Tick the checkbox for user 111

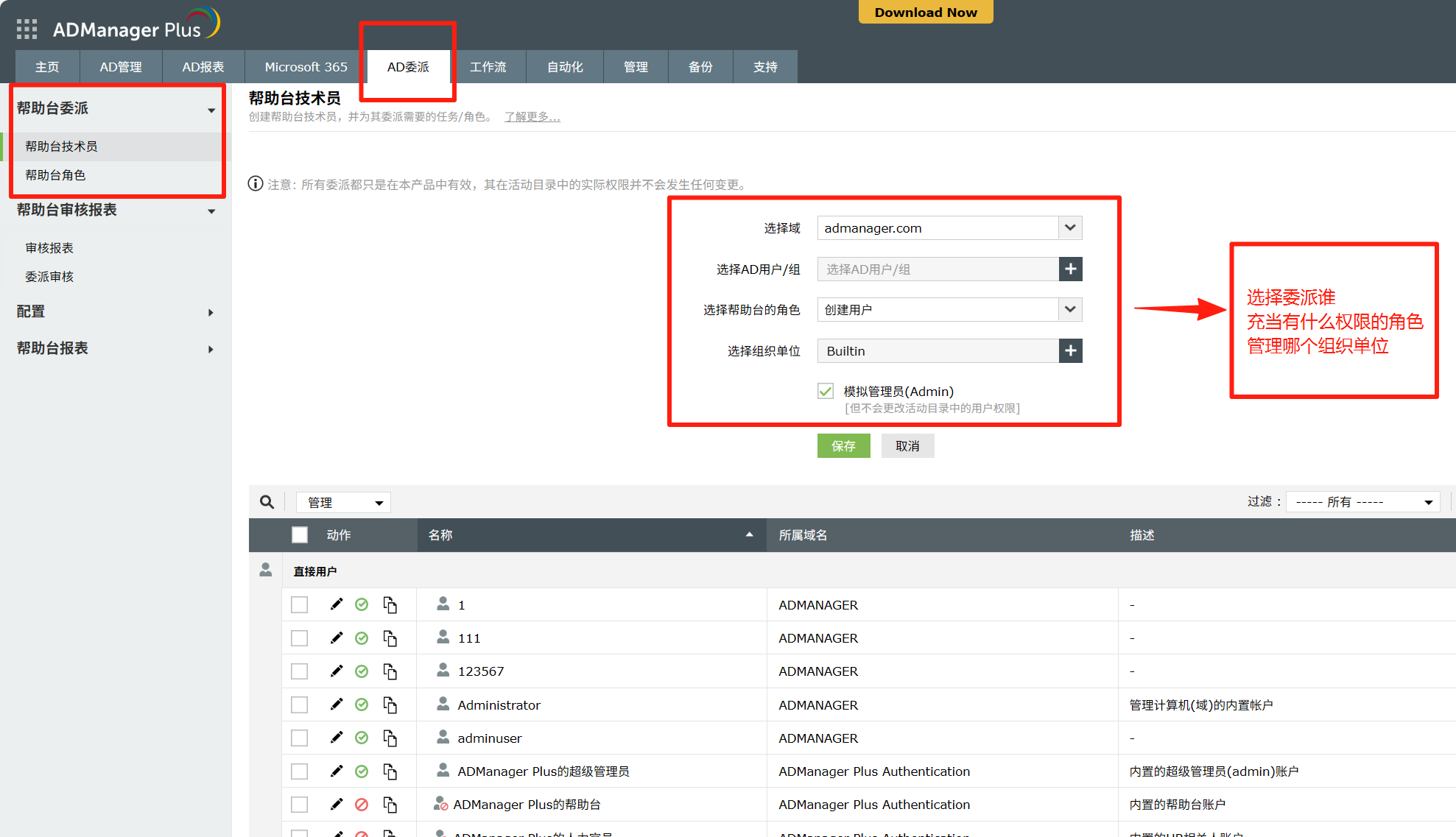point(299,638)
